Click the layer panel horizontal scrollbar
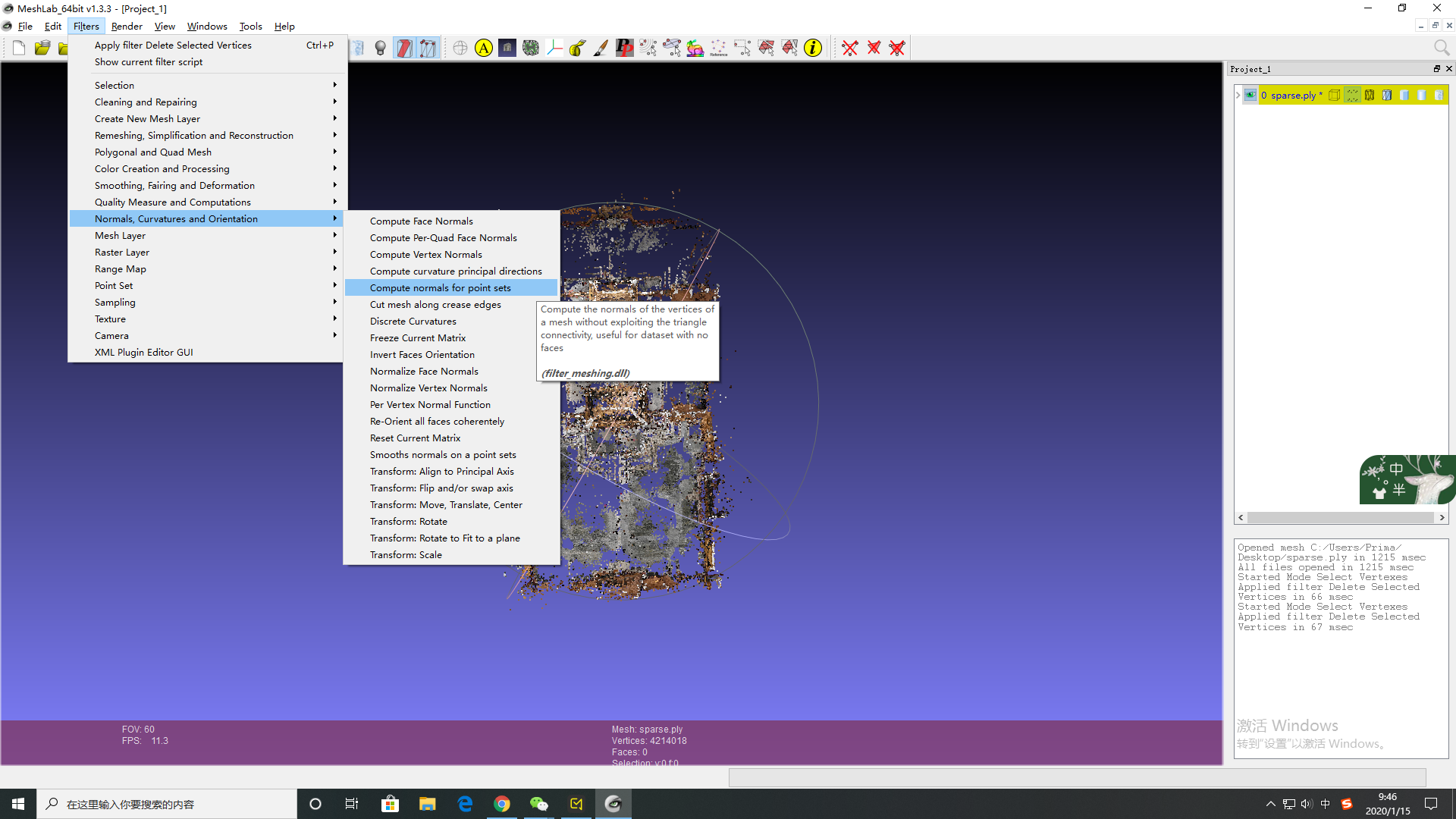Viewport: 1456px width, 819px height. (1341, 518)
